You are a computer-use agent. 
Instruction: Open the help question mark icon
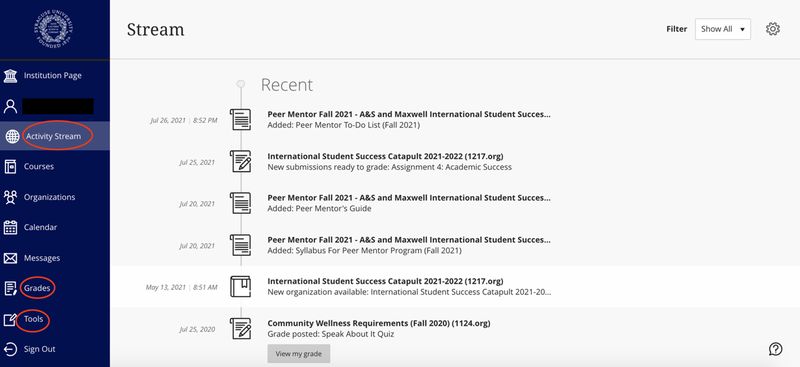776,349
